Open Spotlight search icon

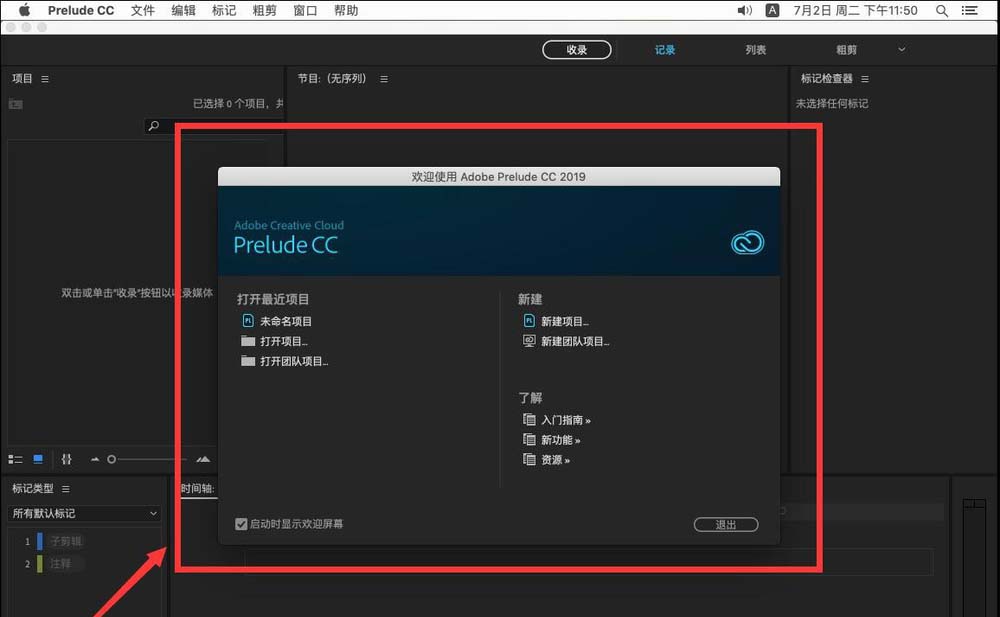[x=941, y=10]
